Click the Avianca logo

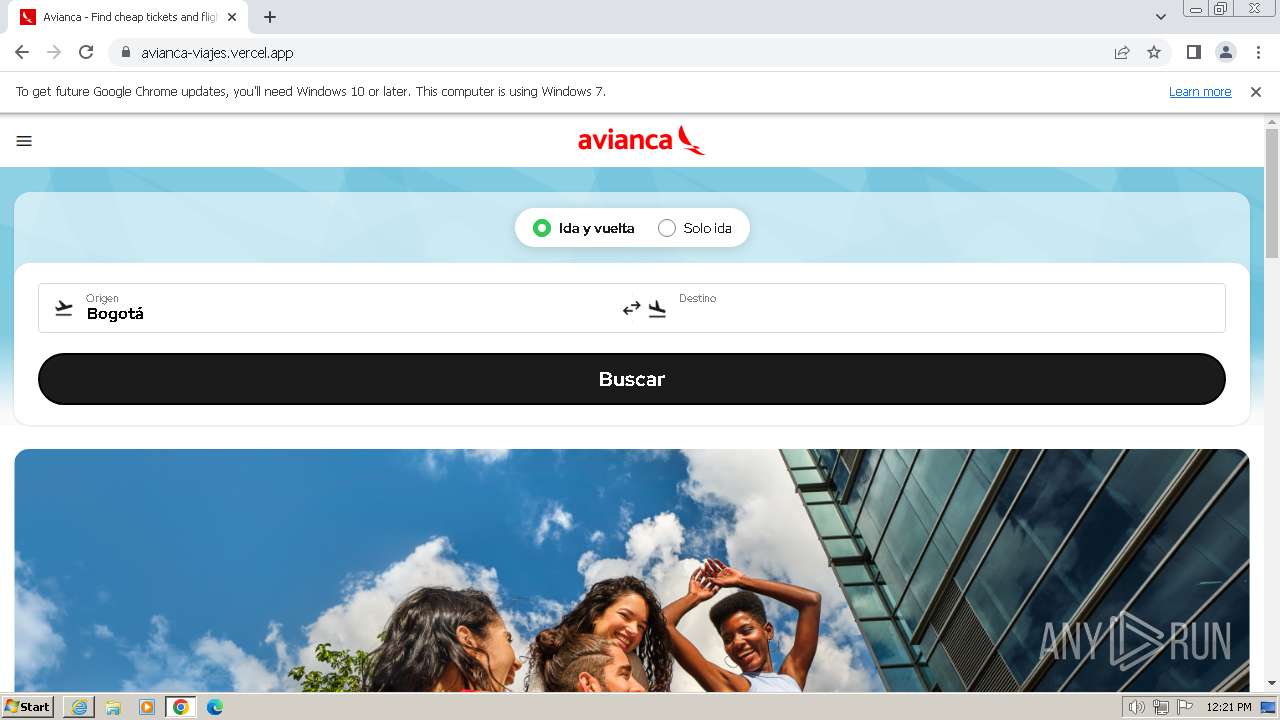(641, 140)
